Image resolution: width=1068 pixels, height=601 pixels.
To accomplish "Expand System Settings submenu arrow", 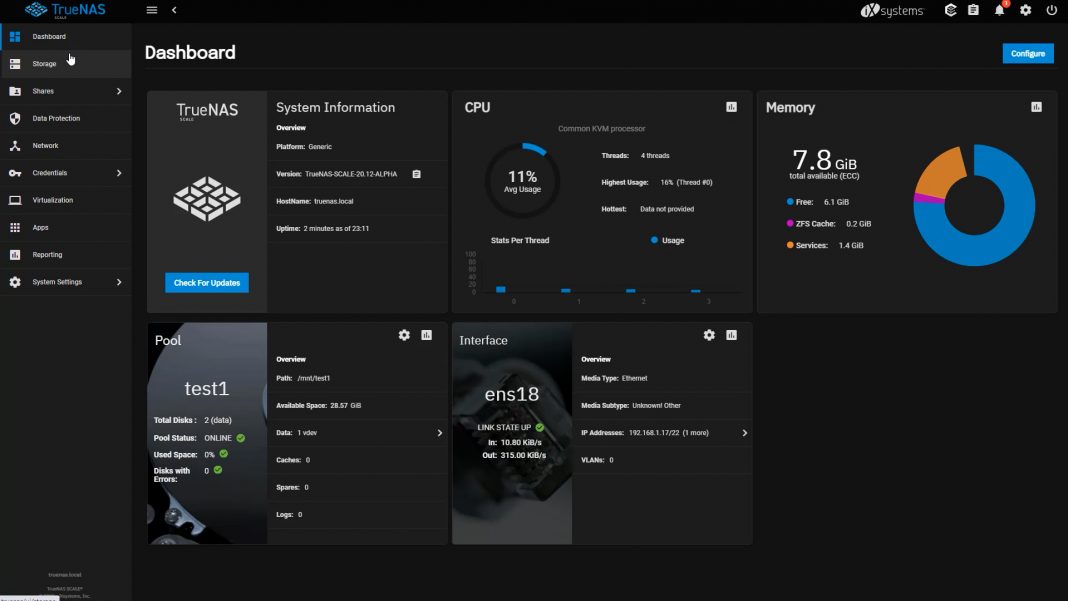I will point(119,282).
